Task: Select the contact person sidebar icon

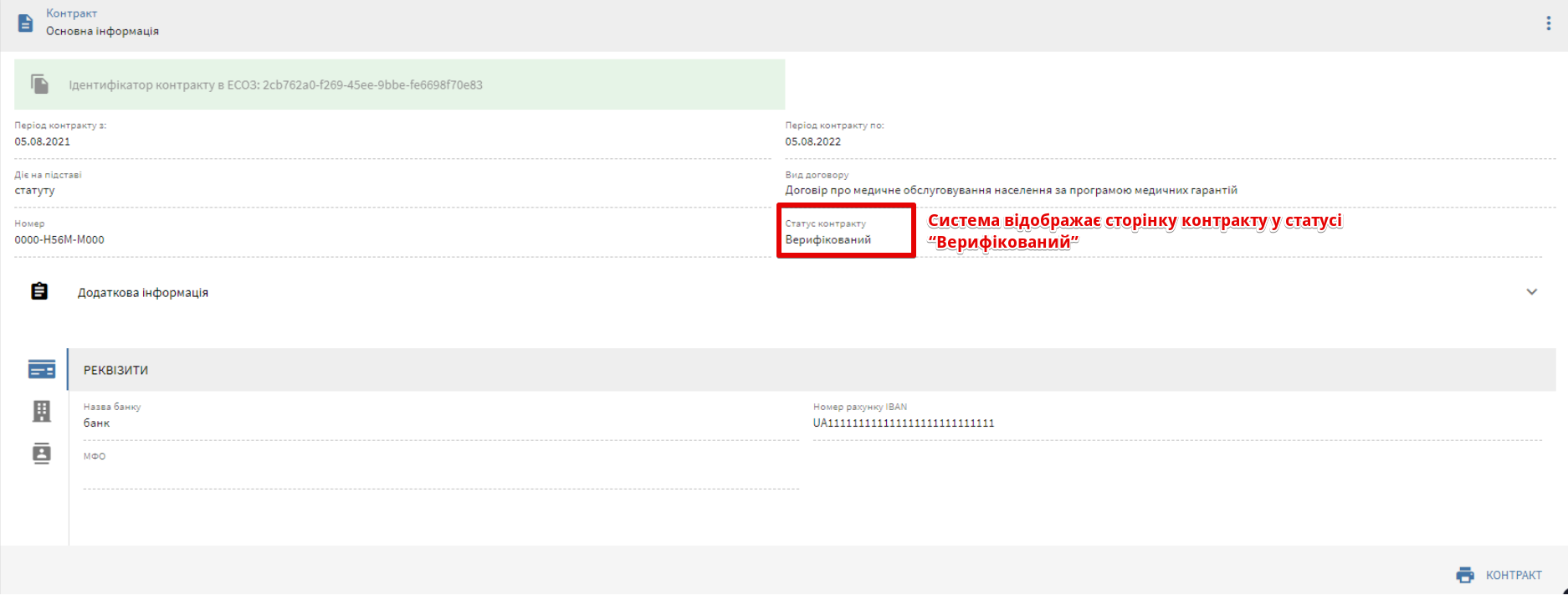Action: (x=41, y=454)
